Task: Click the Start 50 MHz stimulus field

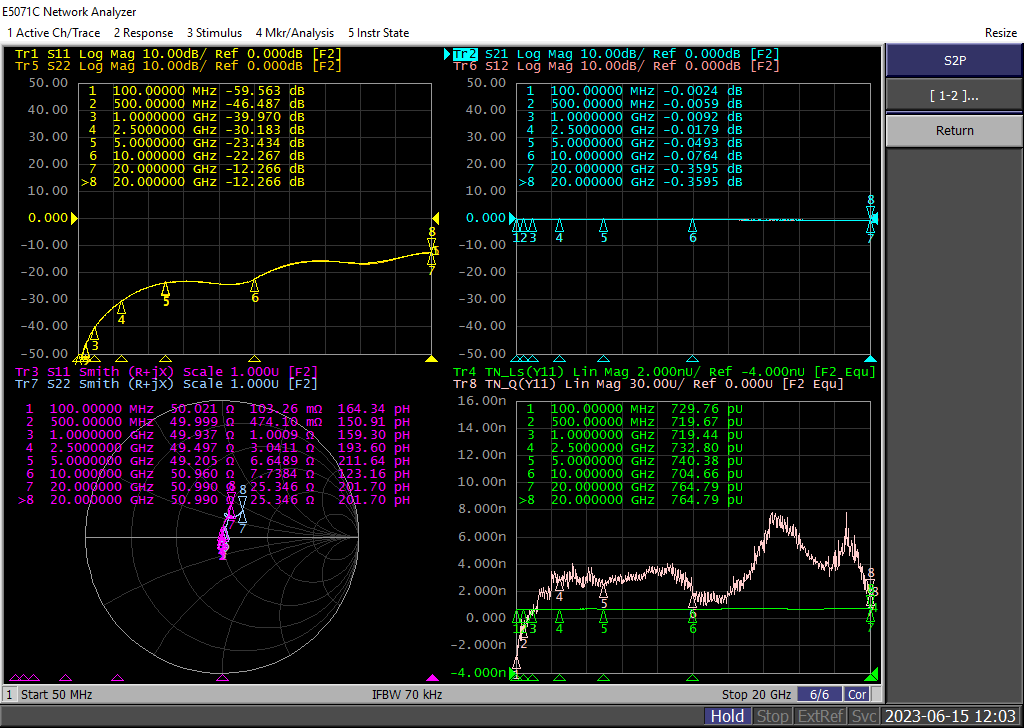Action: (x=56, y=694)
